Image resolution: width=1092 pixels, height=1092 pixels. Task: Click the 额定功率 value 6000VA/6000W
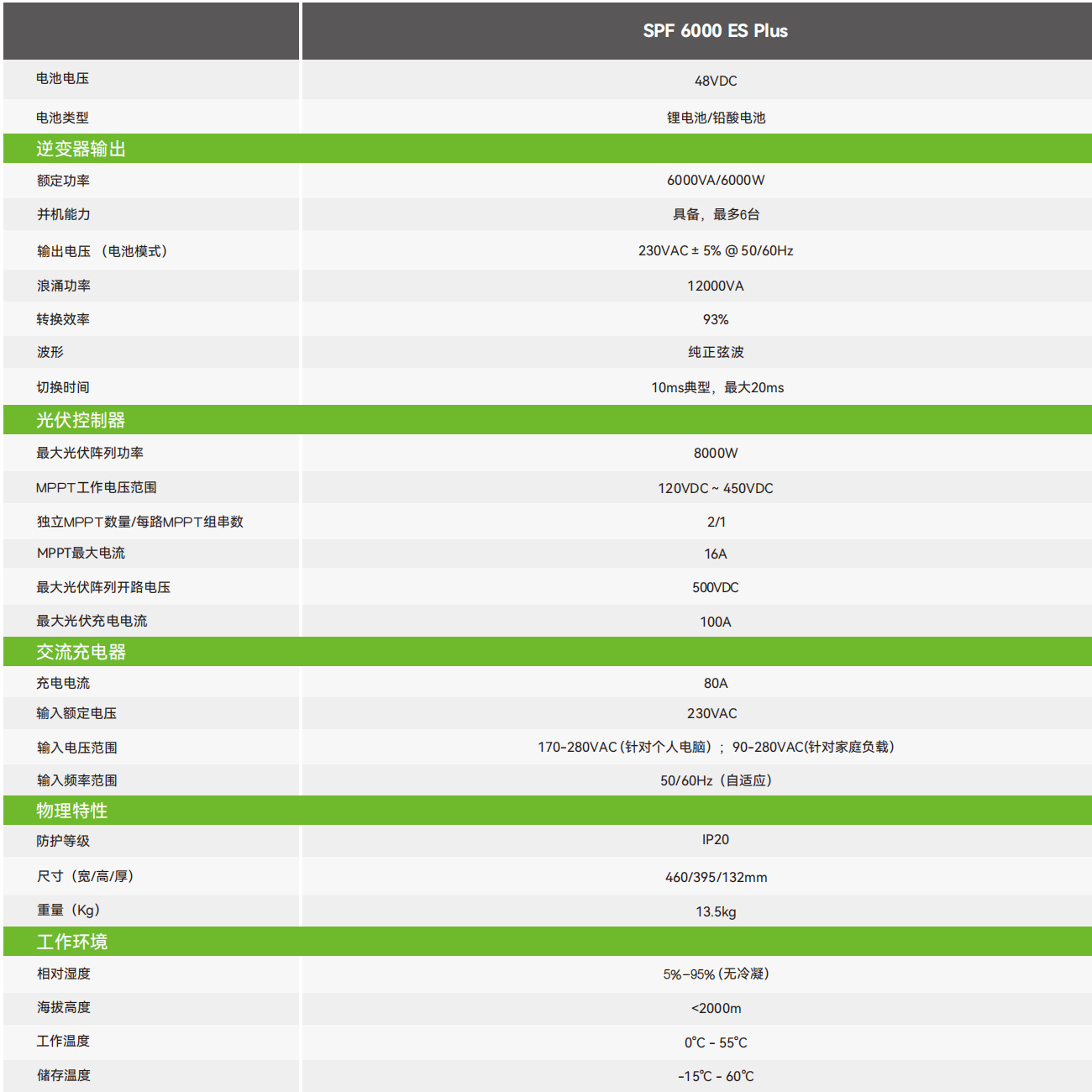point(714,179)
